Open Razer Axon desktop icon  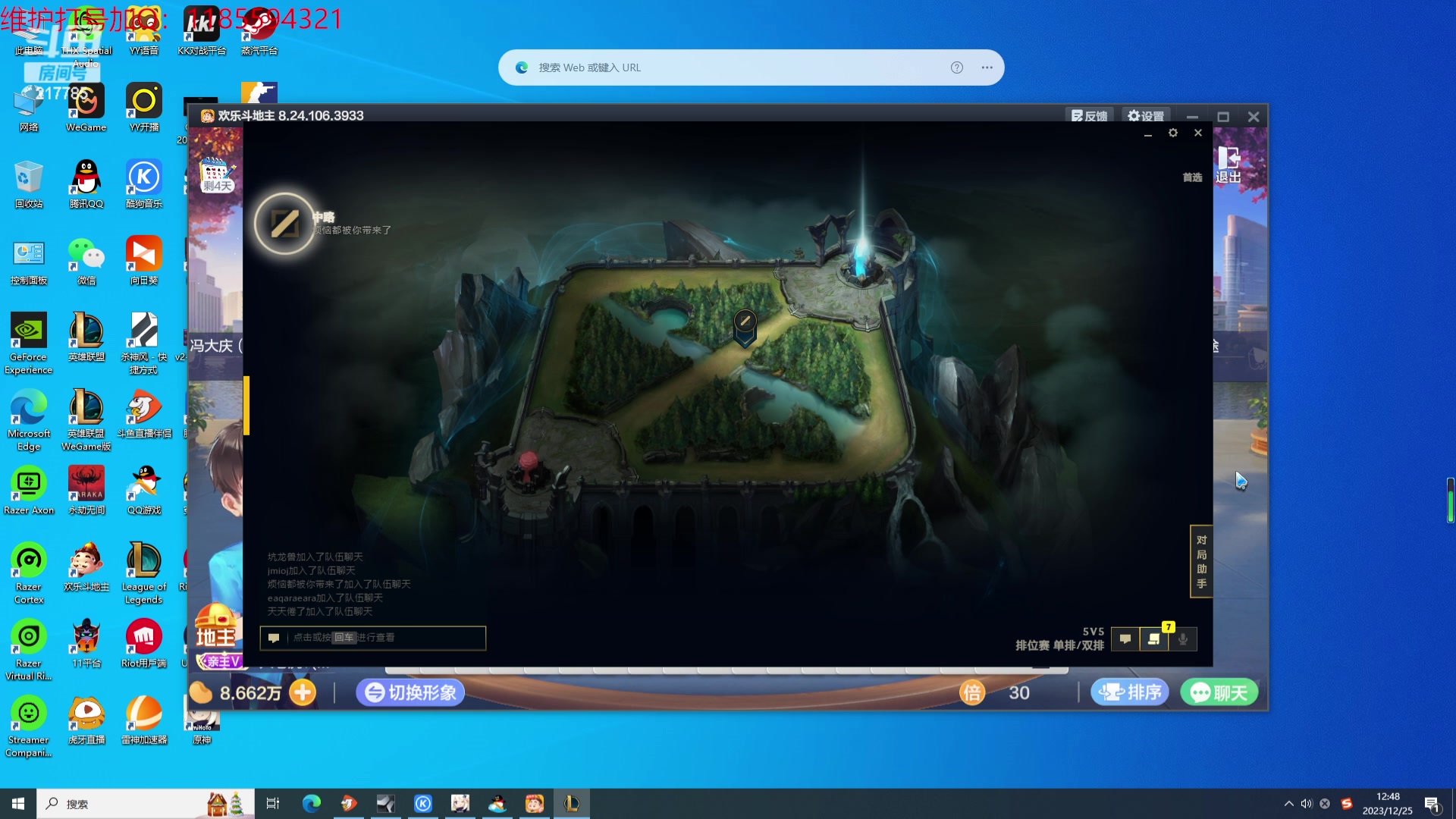(x=29, y=491)
